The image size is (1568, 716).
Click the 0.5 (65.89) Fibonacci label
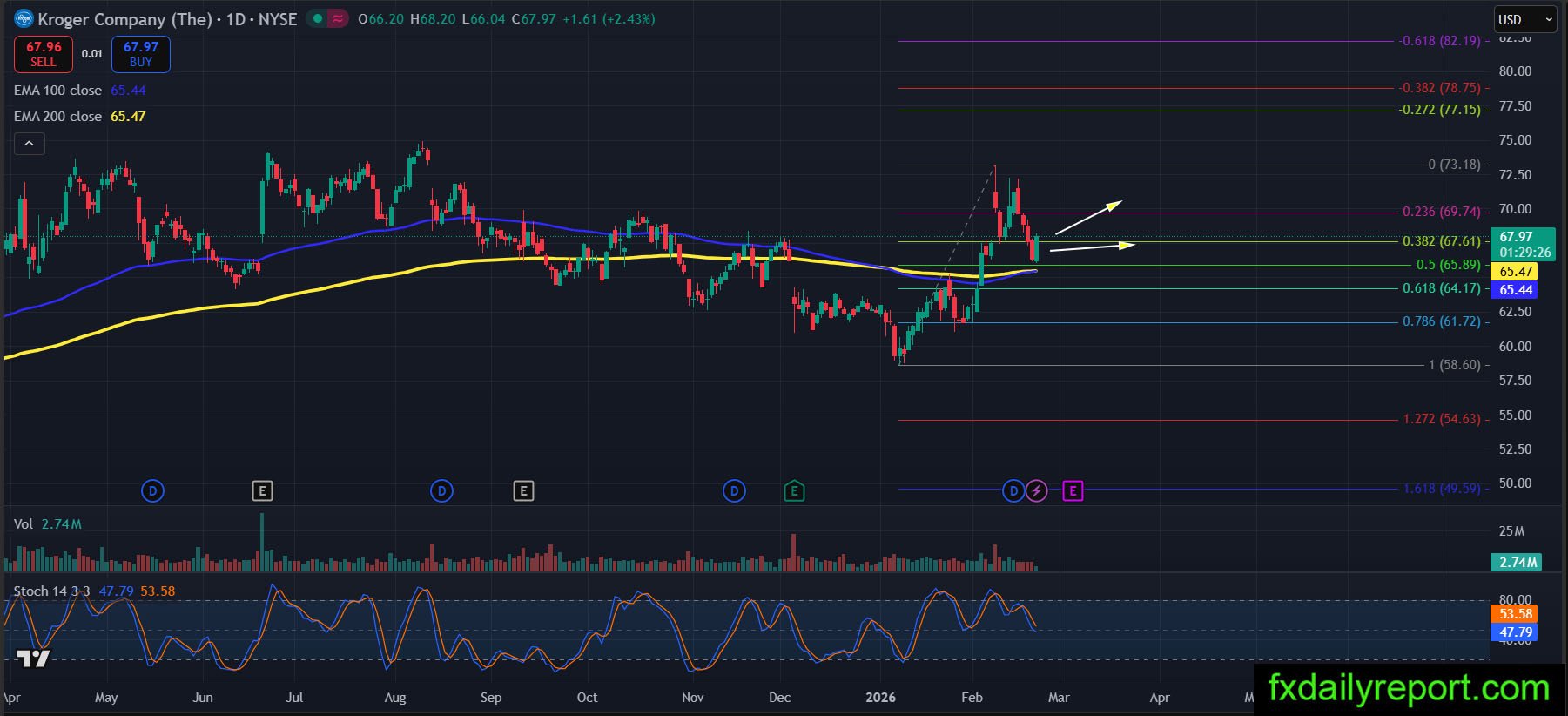click(x=1449, y=265)
